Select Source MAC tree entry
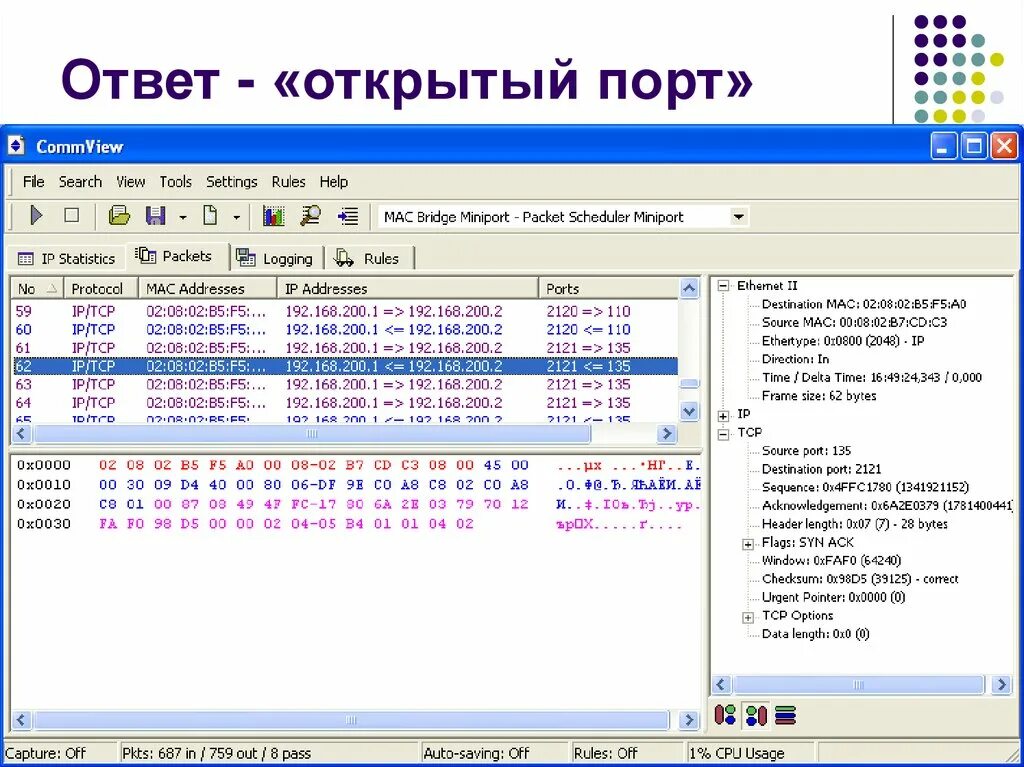The height and width of the screenshot is (767, 1024). coord(854,322)
